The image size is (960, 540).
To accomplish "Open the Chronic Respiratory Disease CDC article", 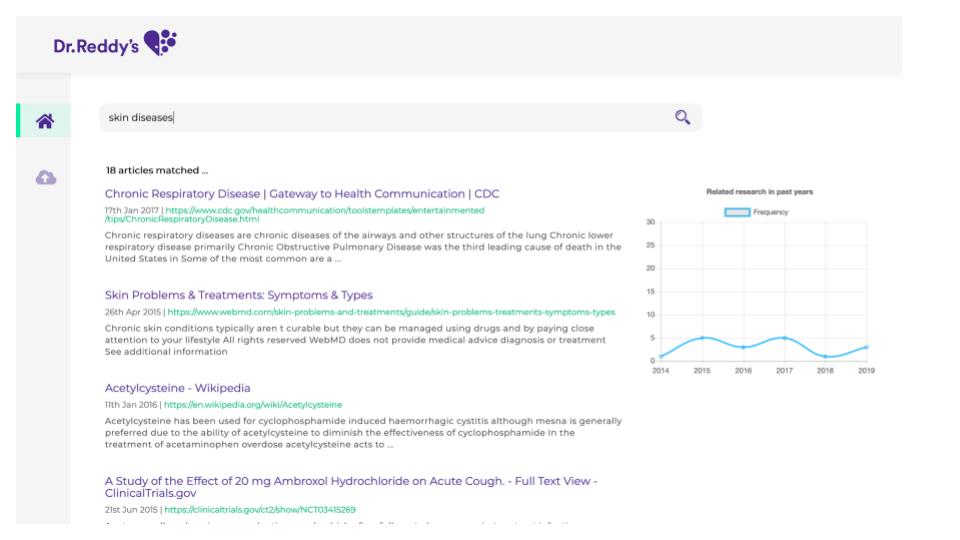I will click(302, 194).
